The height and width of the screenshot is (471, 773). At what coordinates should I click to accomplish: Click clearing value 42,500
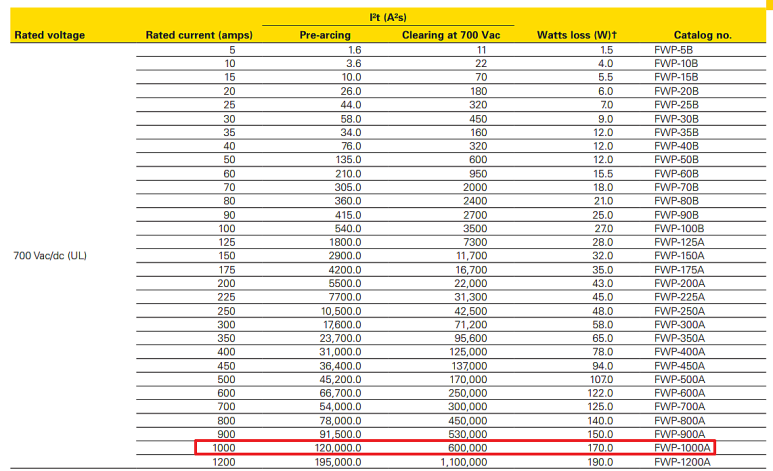tap(471, 311)
